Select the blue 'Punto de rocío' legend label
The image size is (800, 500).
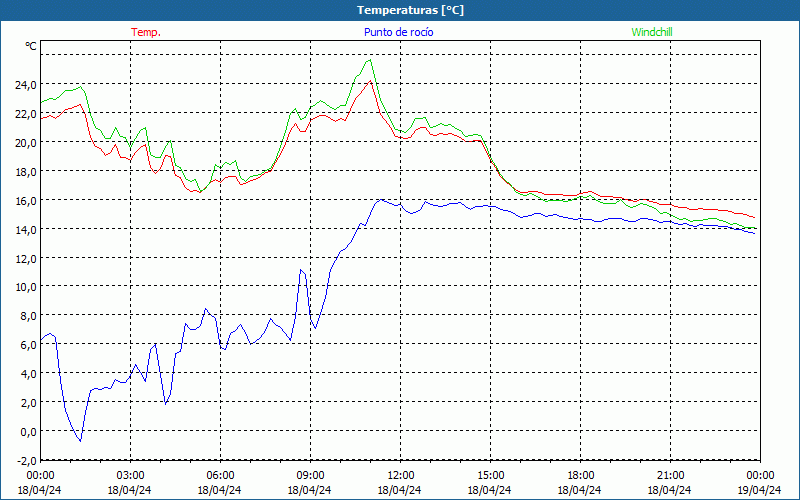point(398,32)
